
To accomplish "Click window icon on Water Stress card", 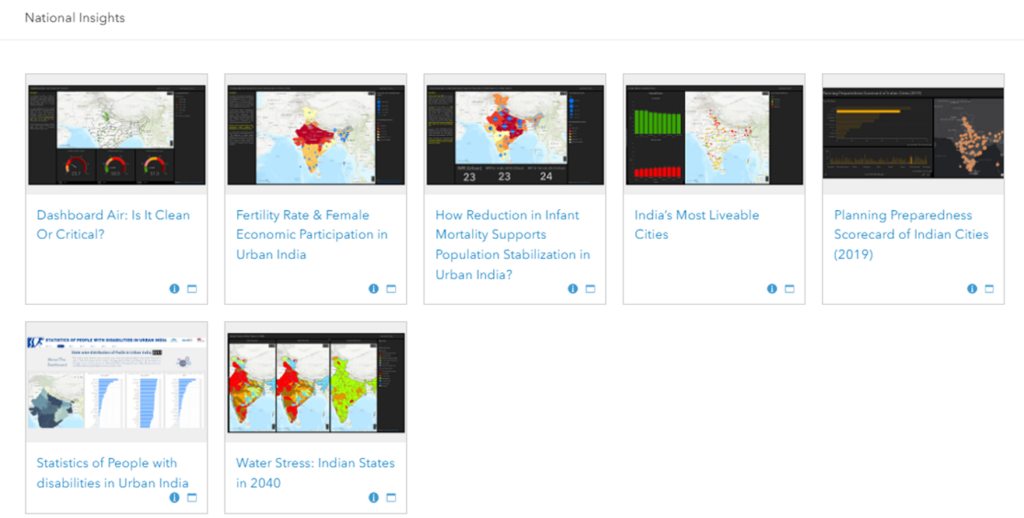I will [x=391, y=497].
